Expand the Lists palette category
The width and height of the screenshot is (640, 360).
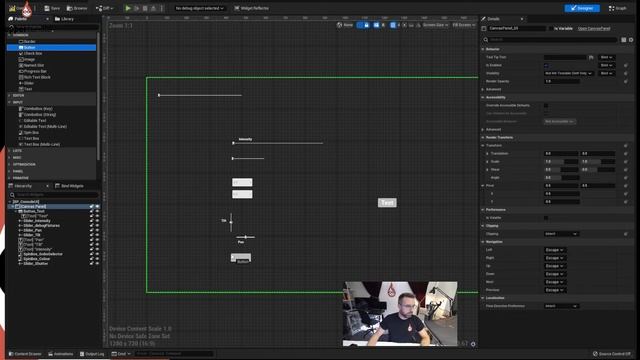coord(9,151)
